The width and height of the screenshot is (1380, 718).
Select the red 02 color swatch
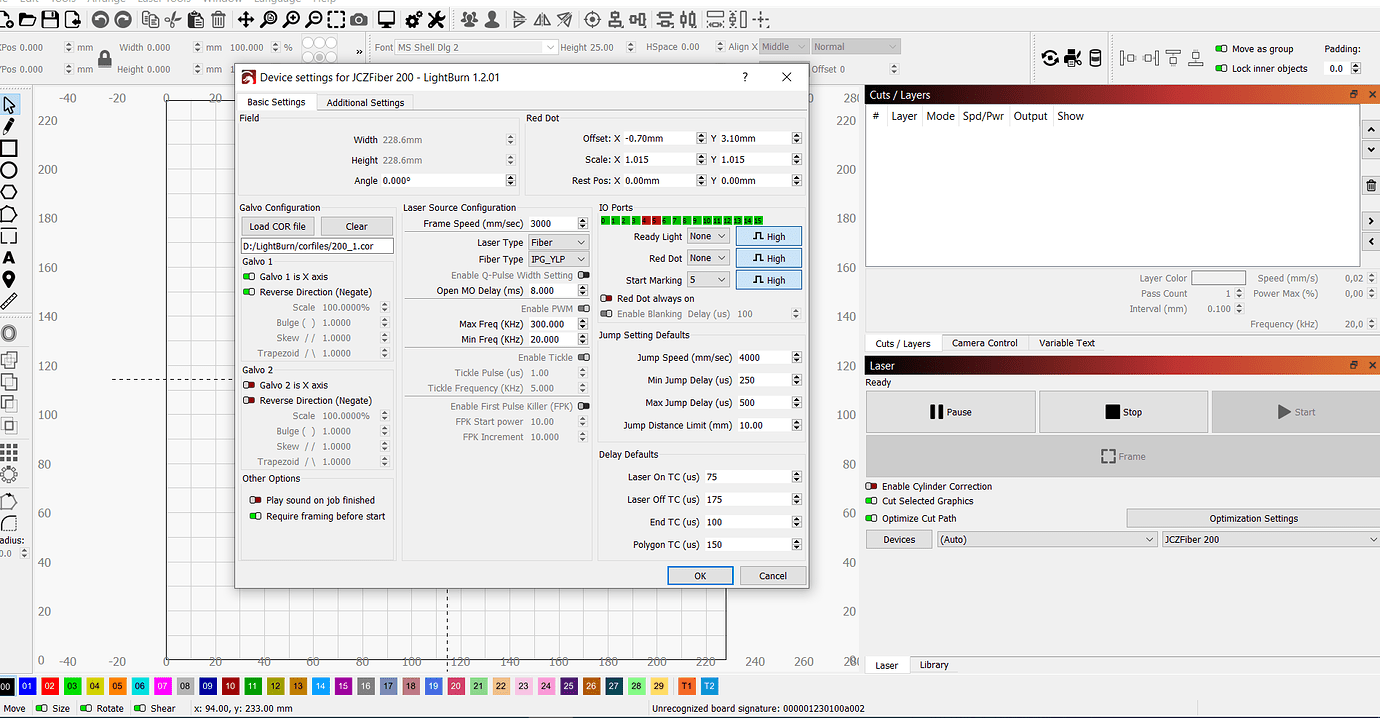click(x=49, y=686)
